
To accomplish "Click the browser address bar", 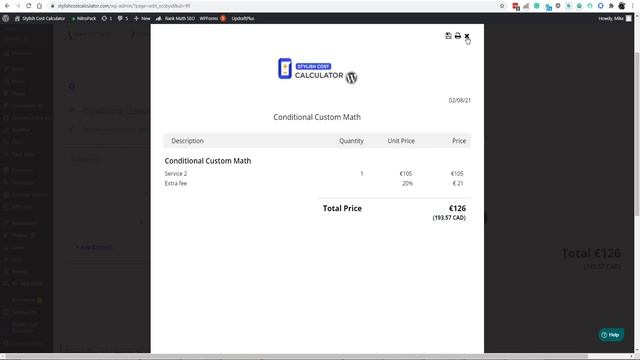I will 273,6.
